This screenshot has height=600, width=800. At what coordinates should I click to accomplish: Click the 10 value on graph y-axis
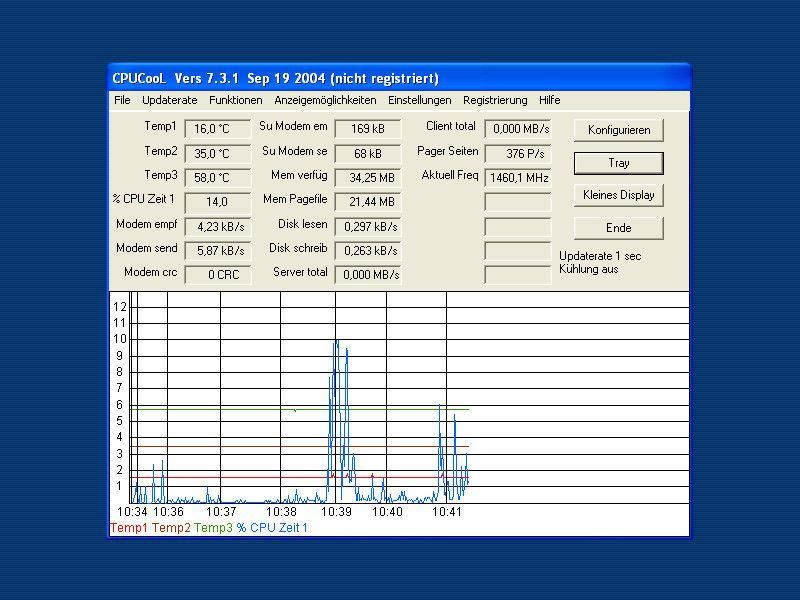click(120, 339)
